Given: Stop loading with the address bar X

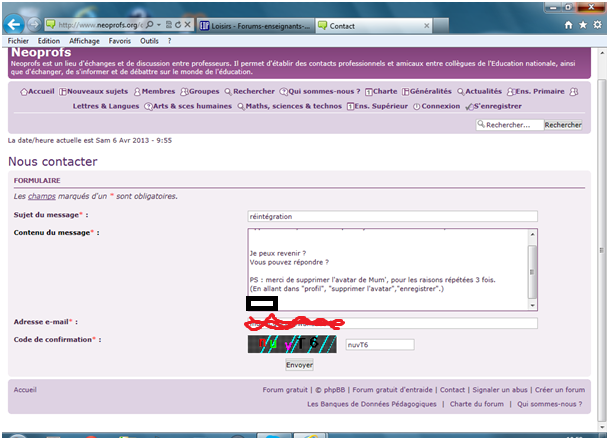Looking at the screenshot, I should pos(187,24).
